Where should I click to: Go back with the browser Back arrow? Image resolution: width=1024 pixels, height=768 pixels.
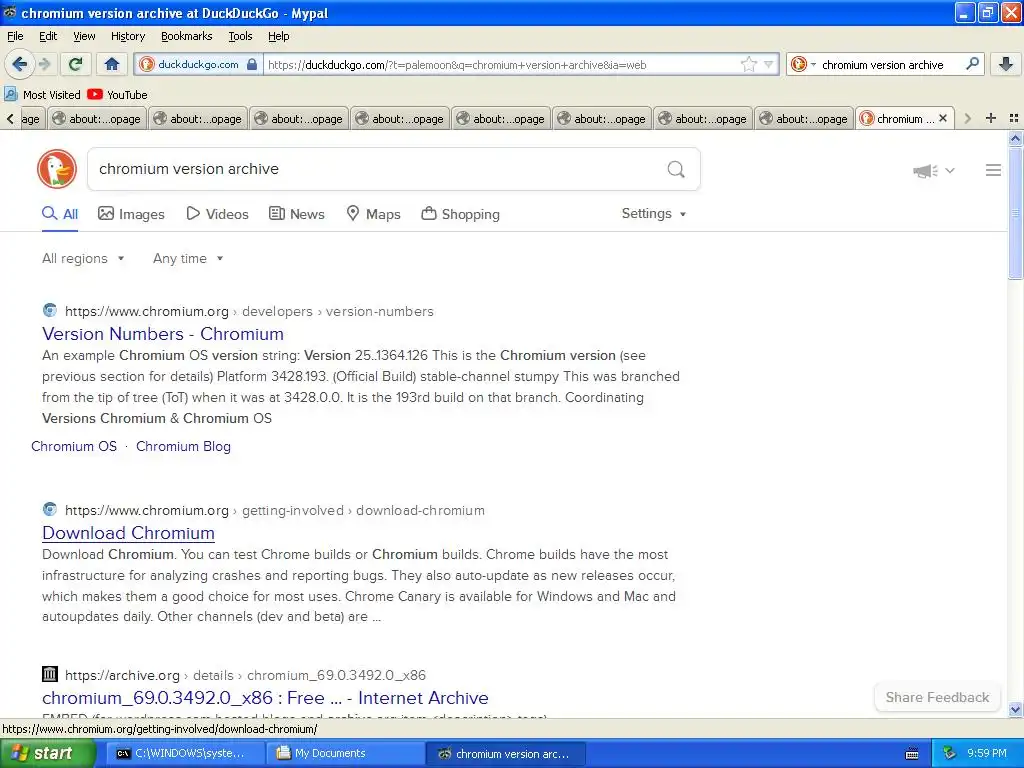click(19, 64)
